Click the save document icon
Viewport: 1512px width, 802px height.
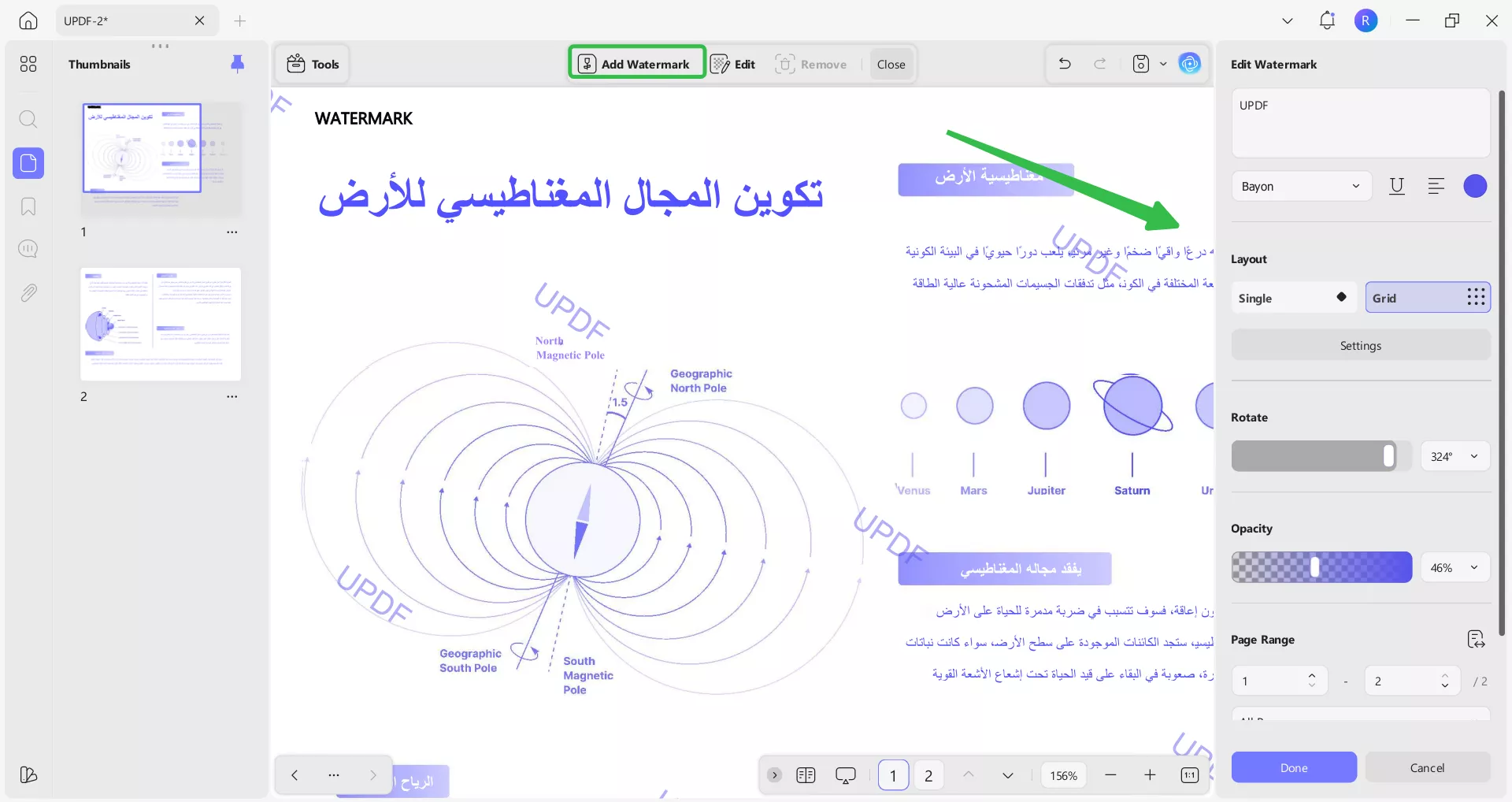(1141, 64)
